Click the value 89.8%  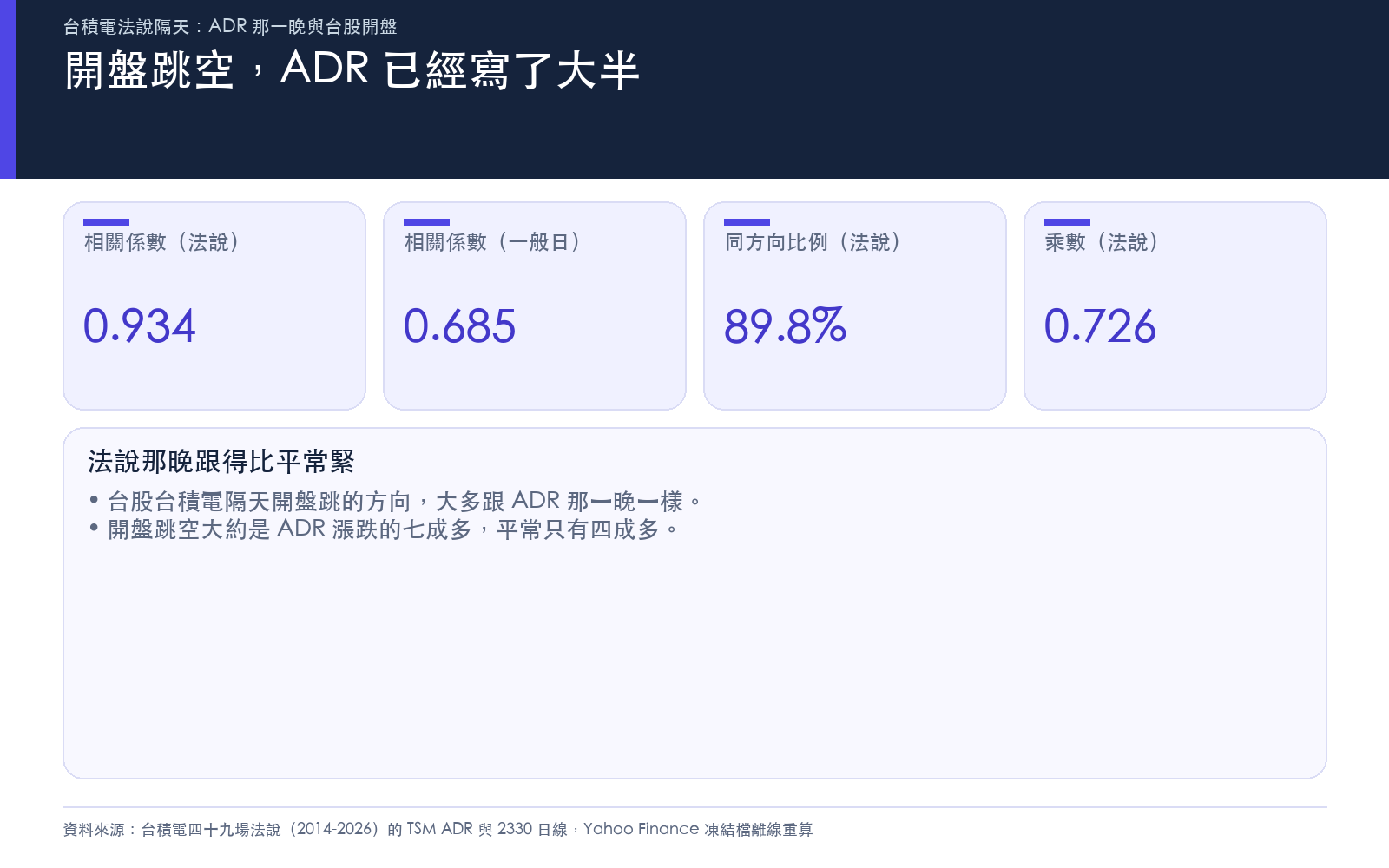(x=786, y=326)
